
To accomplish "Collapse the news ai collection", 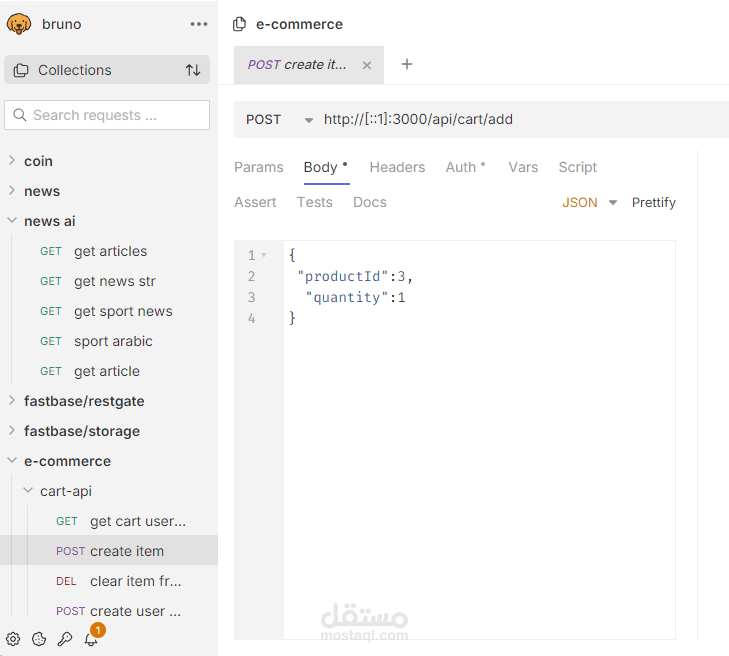I will [12, 221].
